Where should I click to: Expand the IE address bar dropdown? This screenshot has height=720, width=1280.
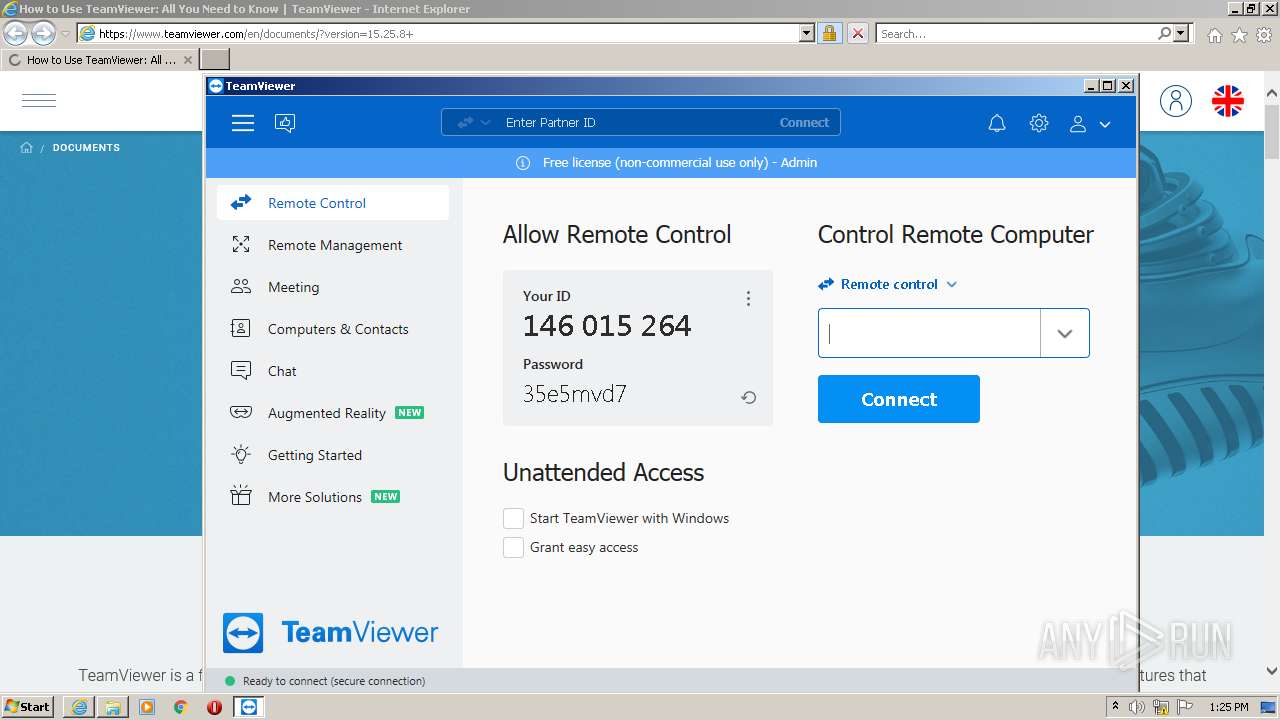pyautogui.click(x=807, y=34)
